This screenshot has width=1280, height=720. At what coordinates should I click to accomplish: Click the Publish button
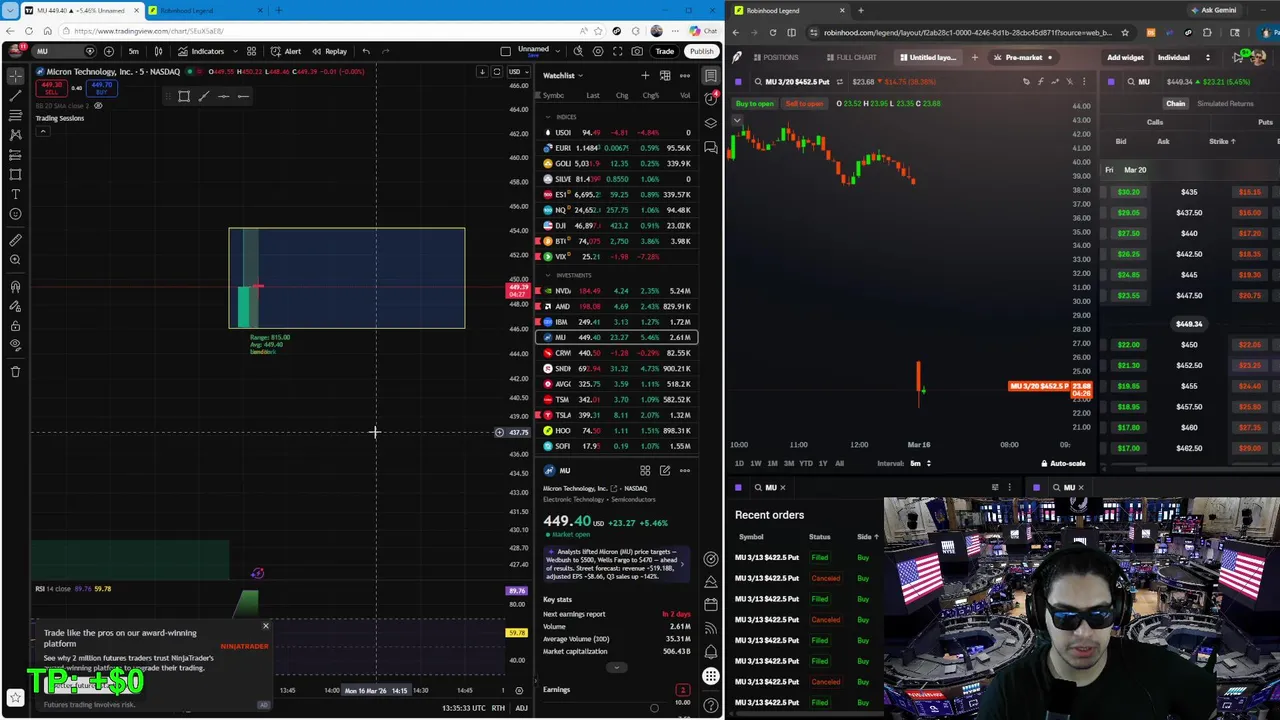tap(701, 51)
